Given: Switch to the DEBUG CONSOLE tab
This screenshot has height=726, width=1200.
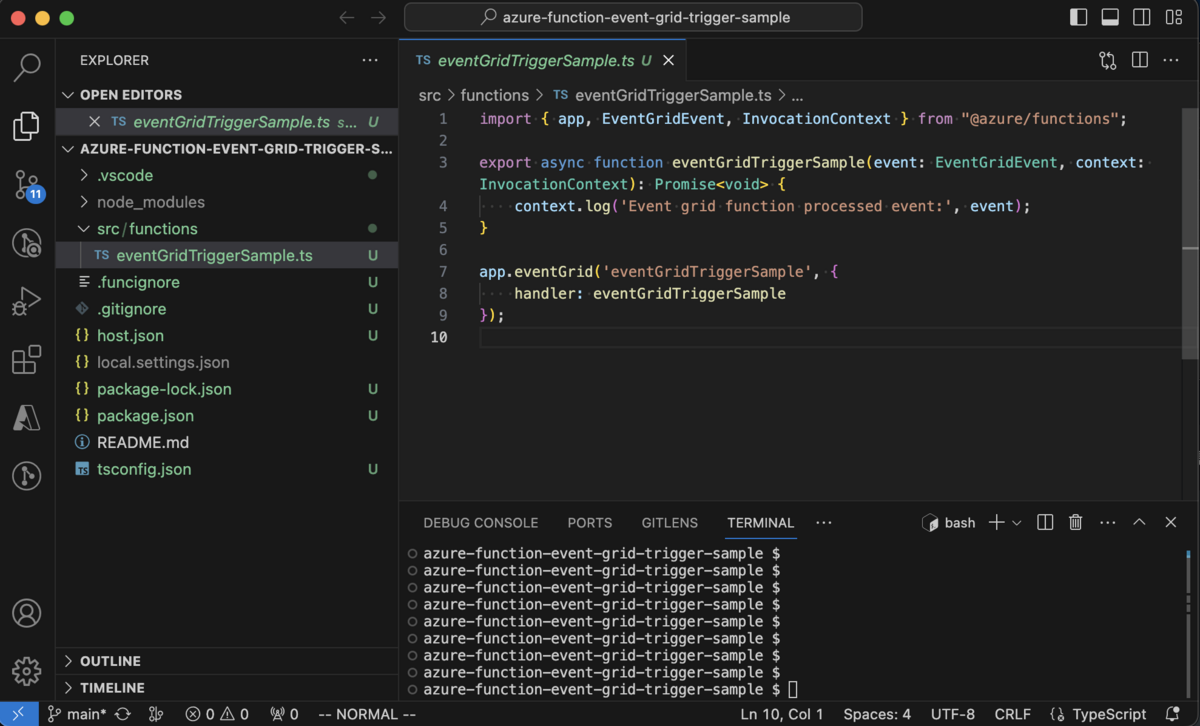Looking at the screenshot, I should point(480,522).
